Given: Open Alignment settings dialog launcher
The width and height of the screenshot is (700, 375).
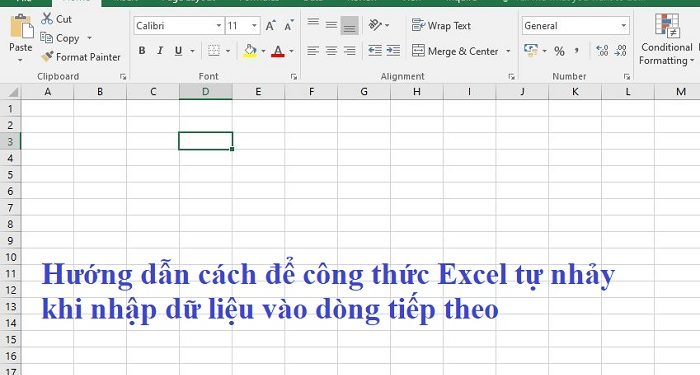Looking at the screenshot, I should click(511, 77).
